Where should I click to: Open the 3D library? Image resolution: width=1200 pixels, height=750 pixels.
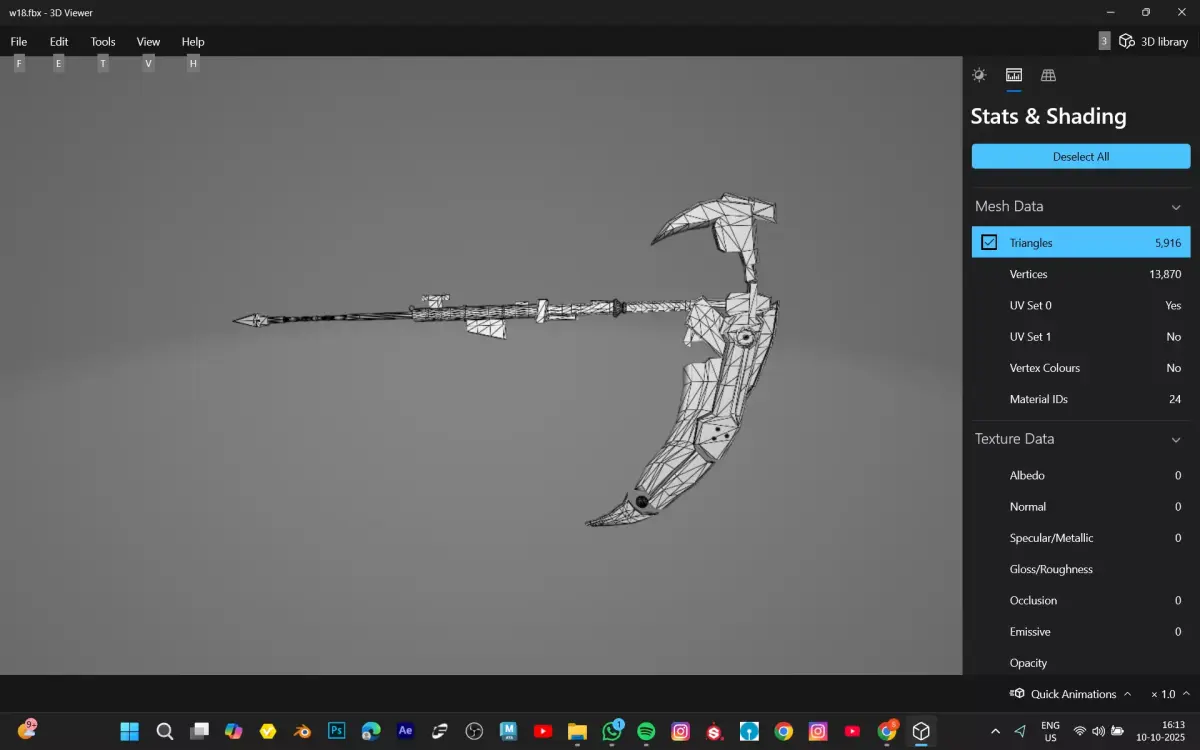pos(1153,41)
